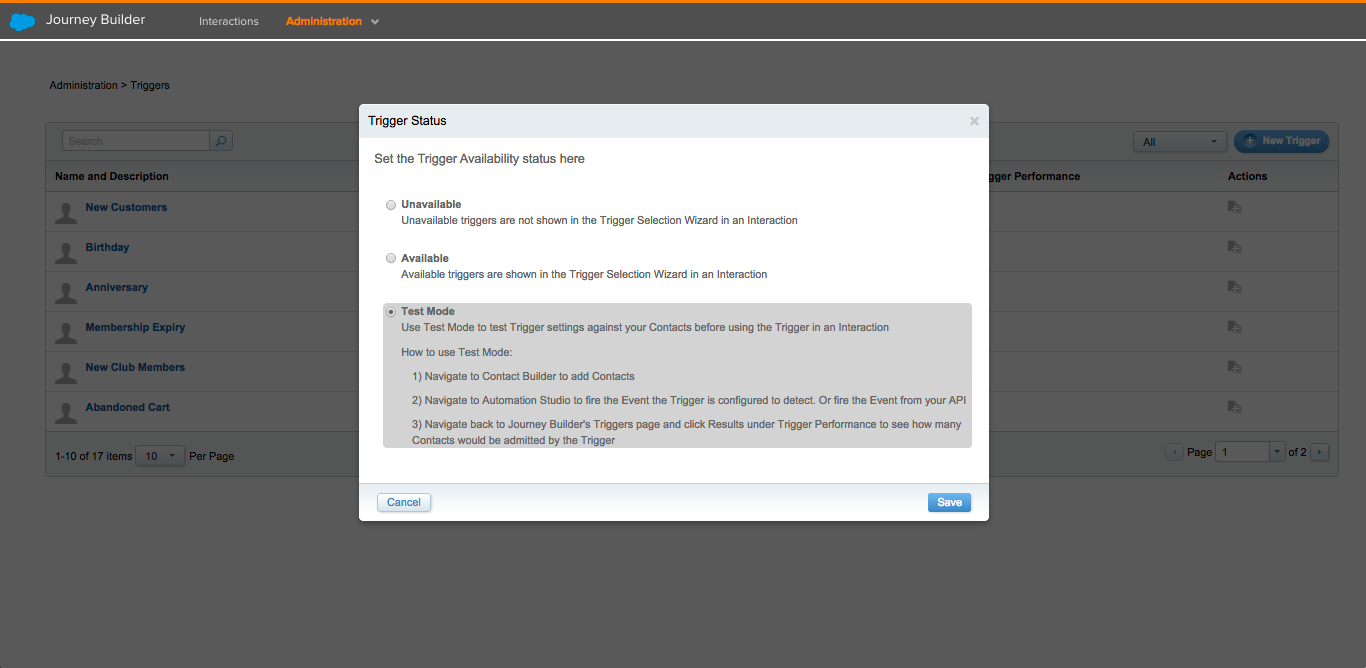Go to the previous page arrow
The image size is (1366, 668).
[1174, 452]
